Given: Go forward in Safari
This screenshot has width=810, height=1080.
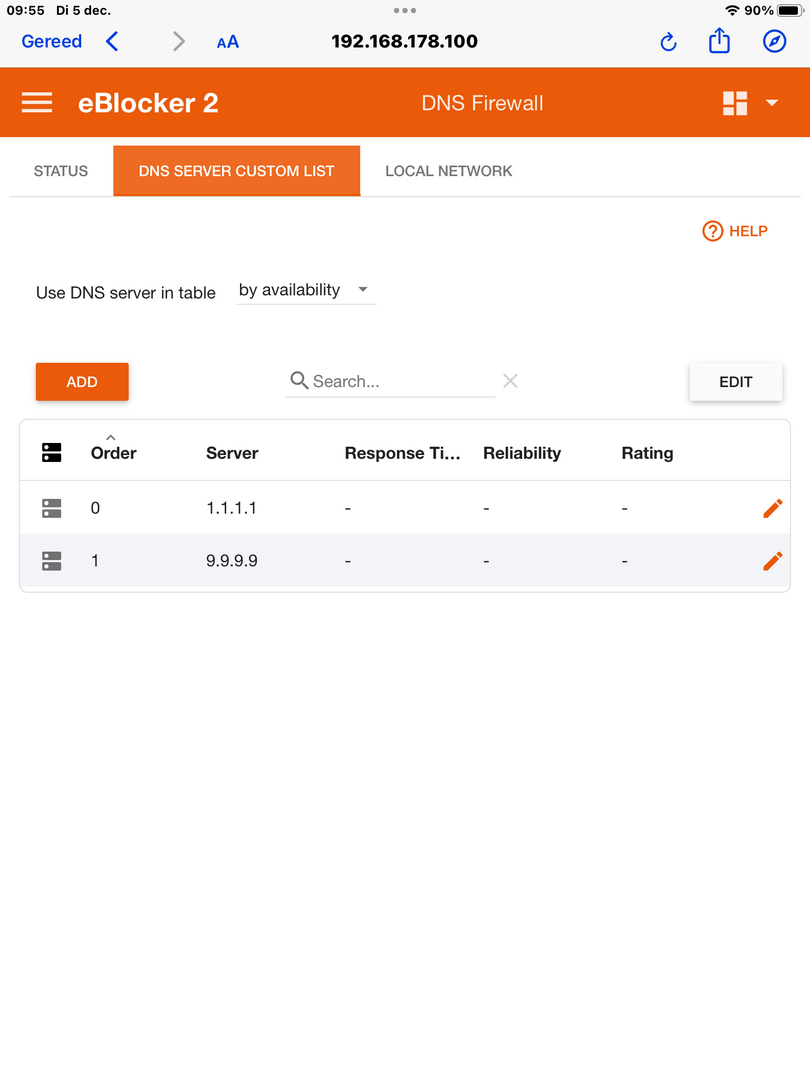Looking at the screenshot, I should (178, 41).
